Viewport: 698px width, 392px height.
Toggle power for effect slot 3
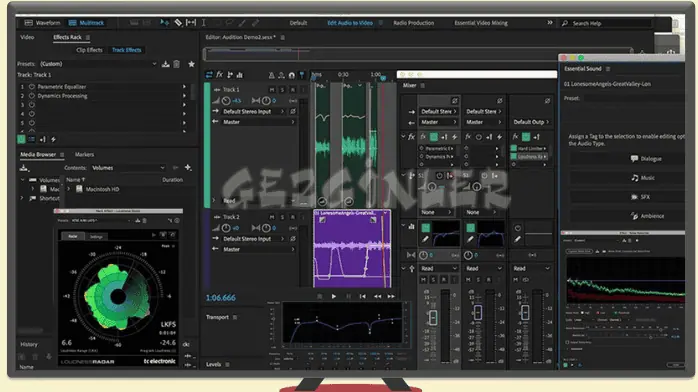(x=32, y=105)
